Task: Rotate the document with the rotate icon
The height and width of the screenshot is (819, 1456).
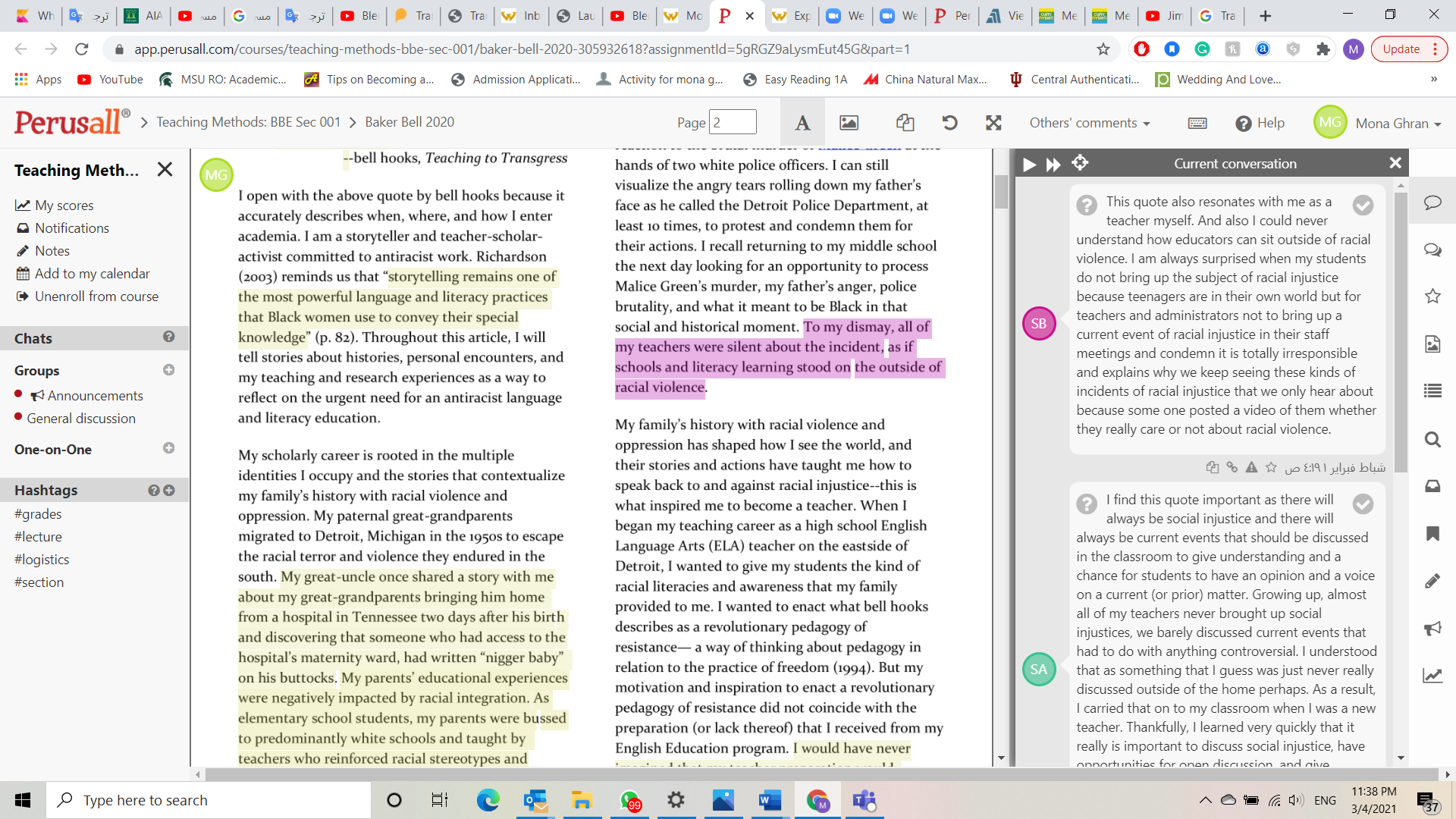Action: (x=949, y=123)
